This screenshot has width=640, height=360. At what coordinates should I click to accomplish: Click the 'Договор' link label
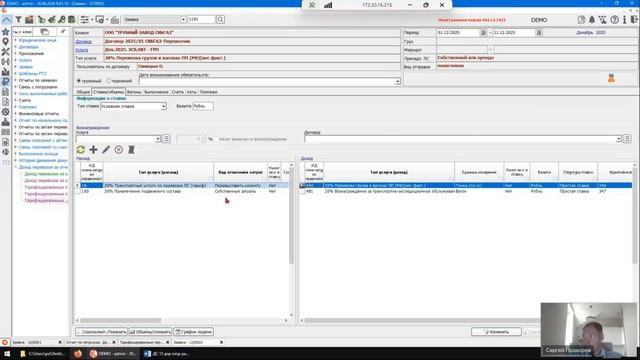click(x=83, y=42)
